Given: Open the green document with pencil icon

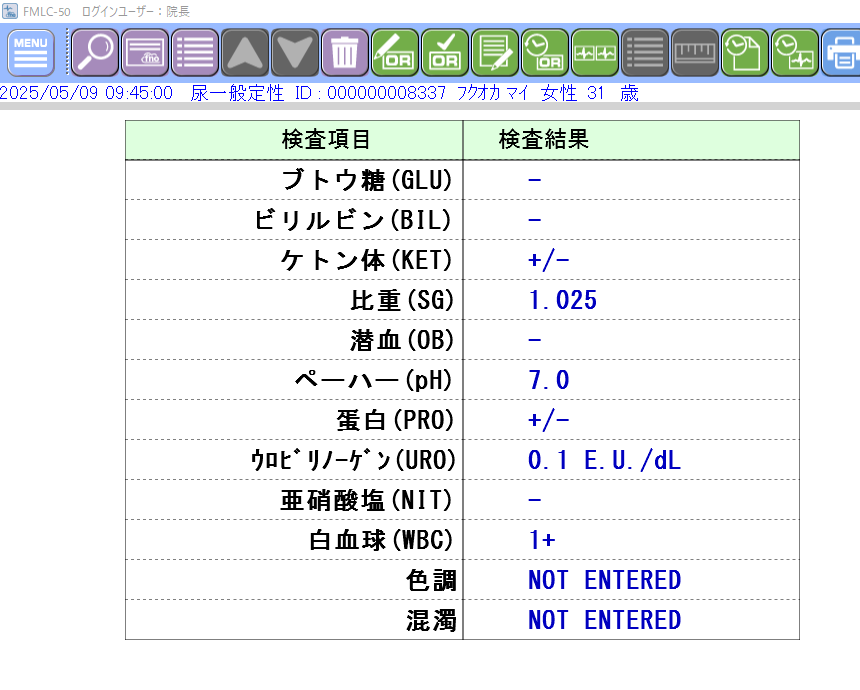Looking at the screenshot, I should click(495, 53).
